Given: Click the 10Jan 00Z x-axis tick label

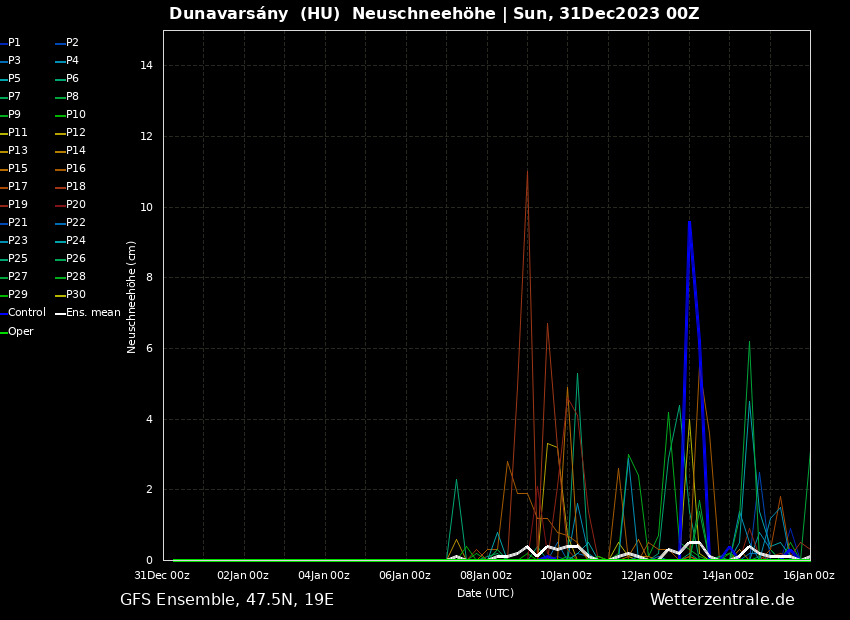Looking at the screenshot, I should [566, 576].
